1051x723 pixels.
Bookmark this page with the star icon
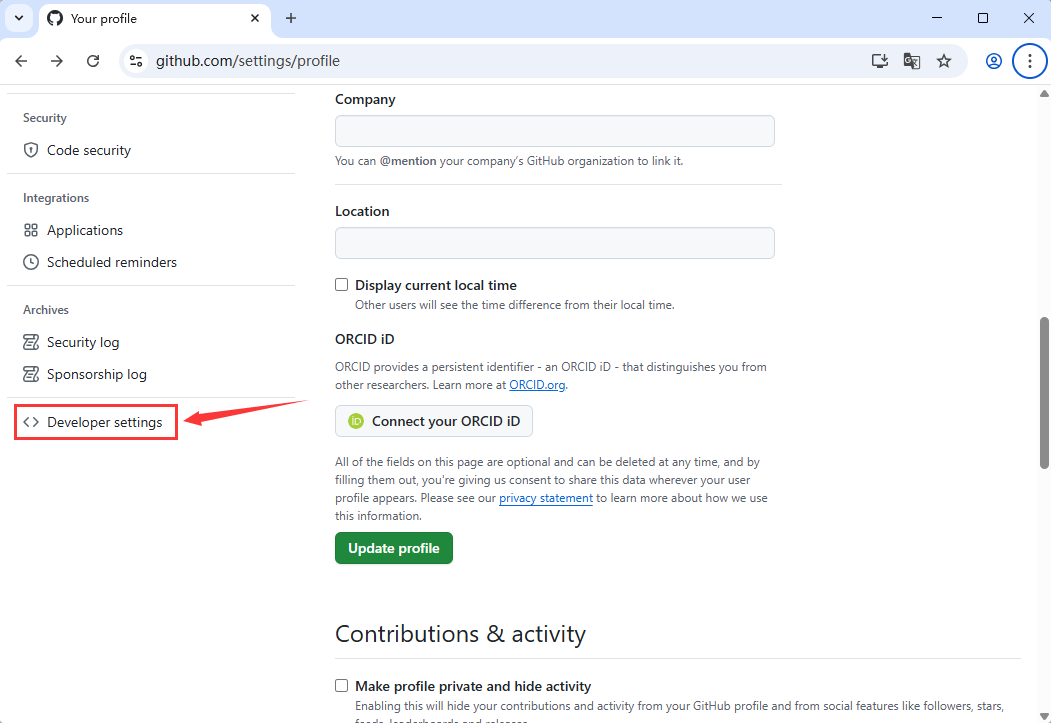tap(944, 61)
